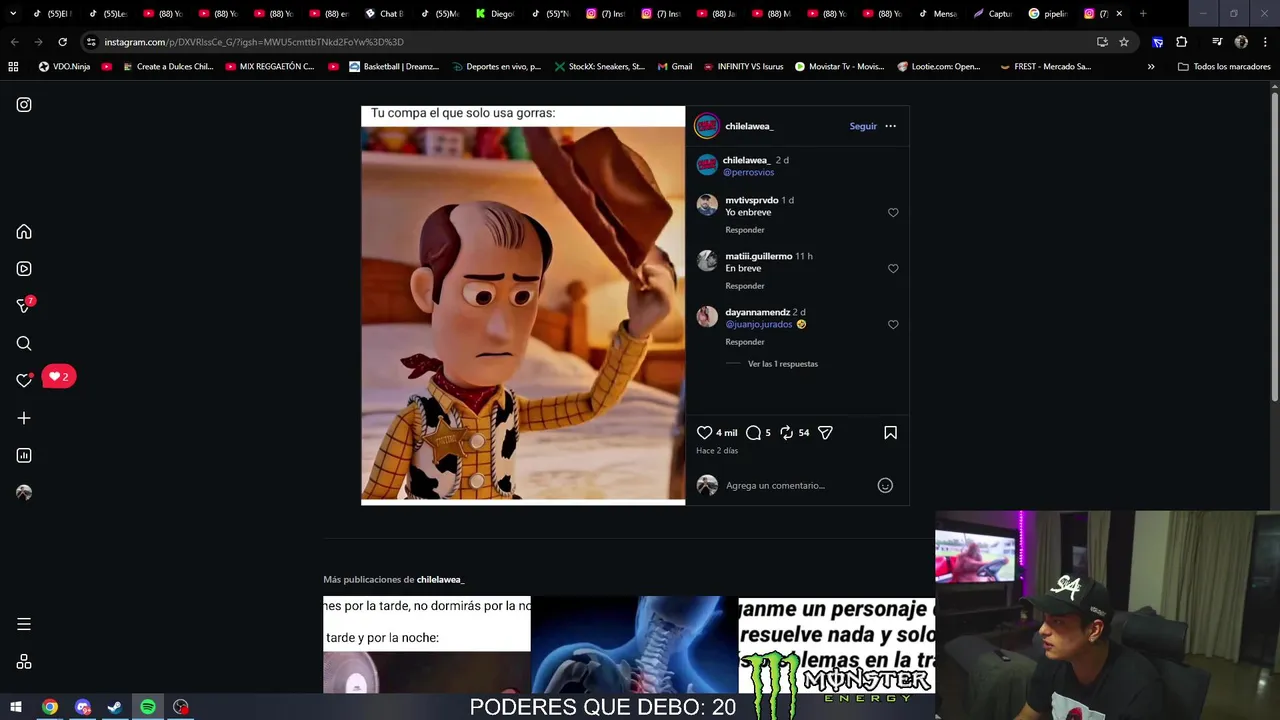Open dashboard chart icon in sidebar
Image resolution: width=1280 pixels, height=720 pixels.
24,455
